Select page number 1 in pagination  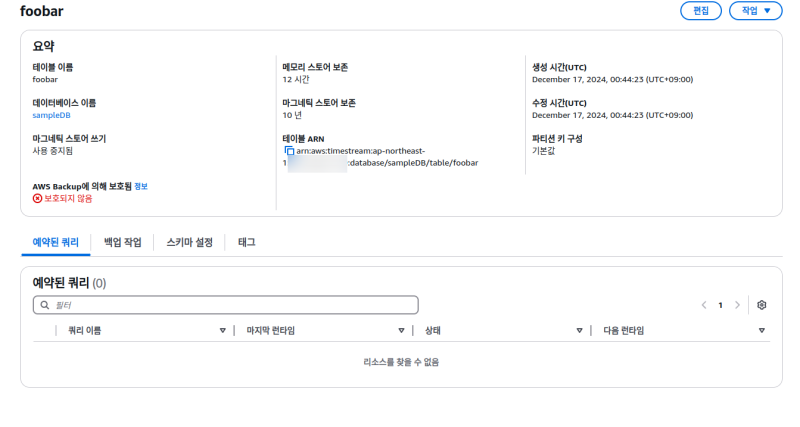tap(720, 305)
